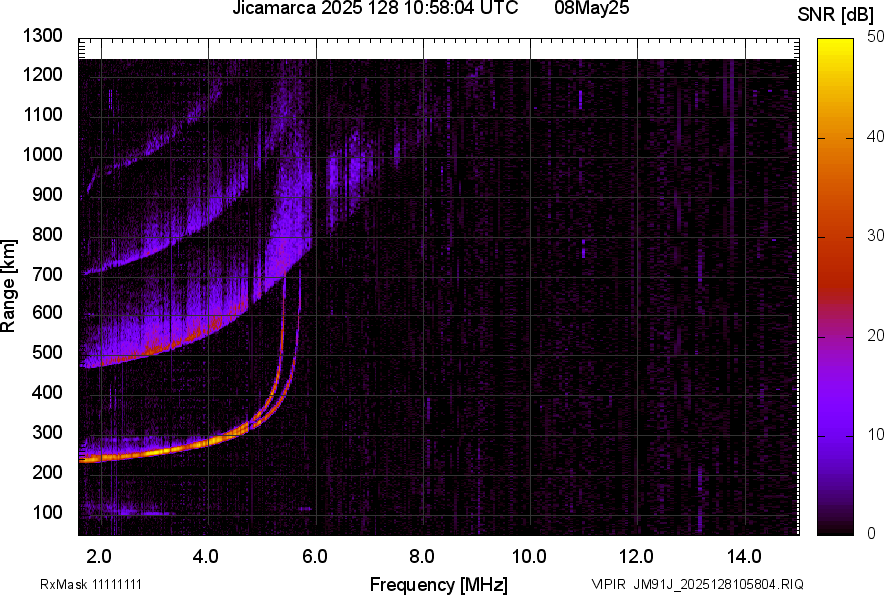Screen dimensions: 884x595
Task: Click colorbar value 20
Action: pos(875,335)
